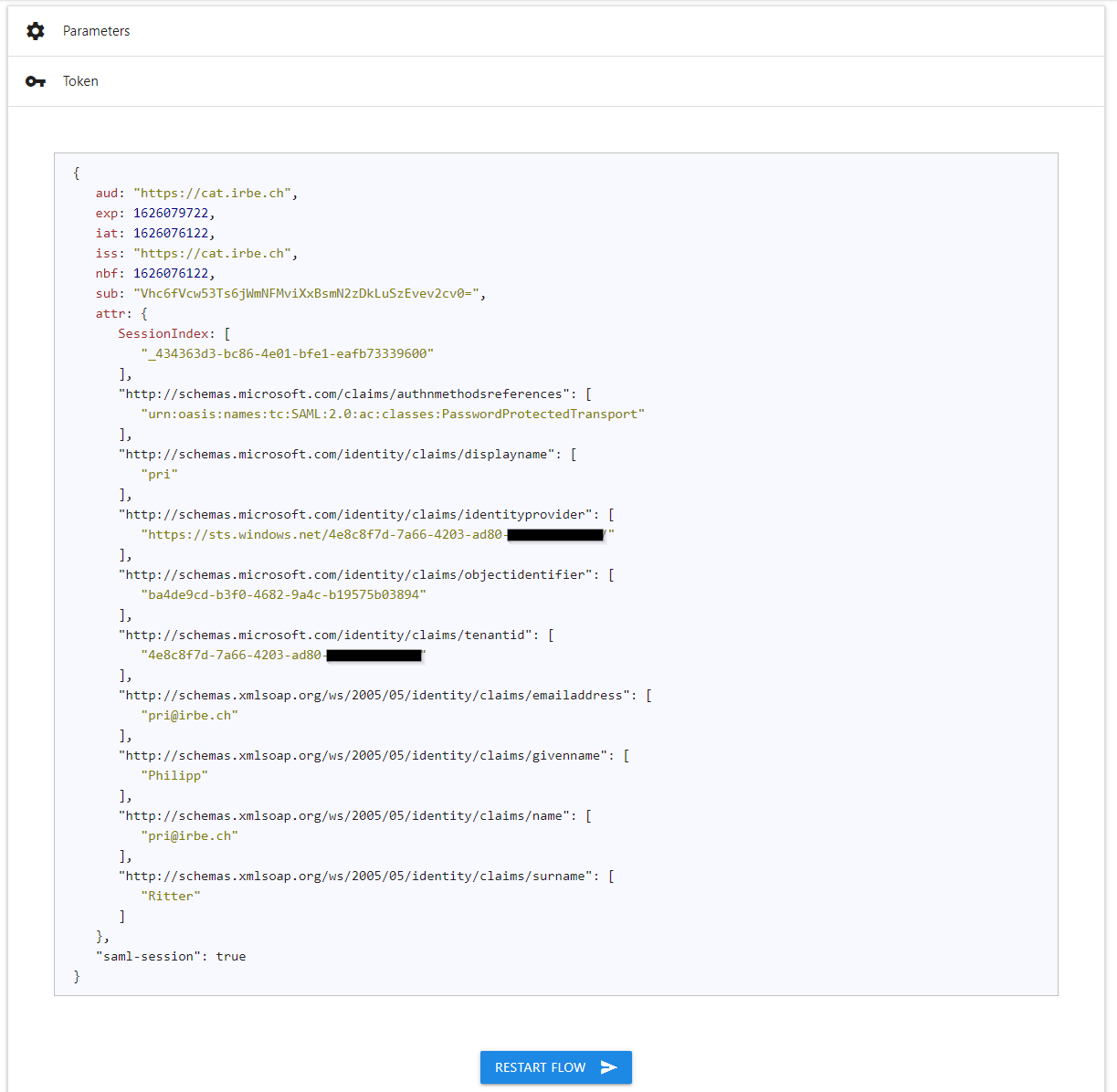The image size is (1117, 1092).
Task: Select the displayname value "pri"
Action: (160, 474)
